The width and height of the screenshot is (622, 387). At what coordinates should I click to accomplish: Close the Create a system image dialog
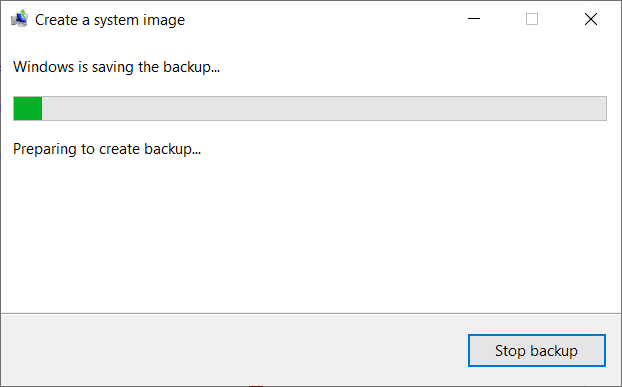pos(591,19)
